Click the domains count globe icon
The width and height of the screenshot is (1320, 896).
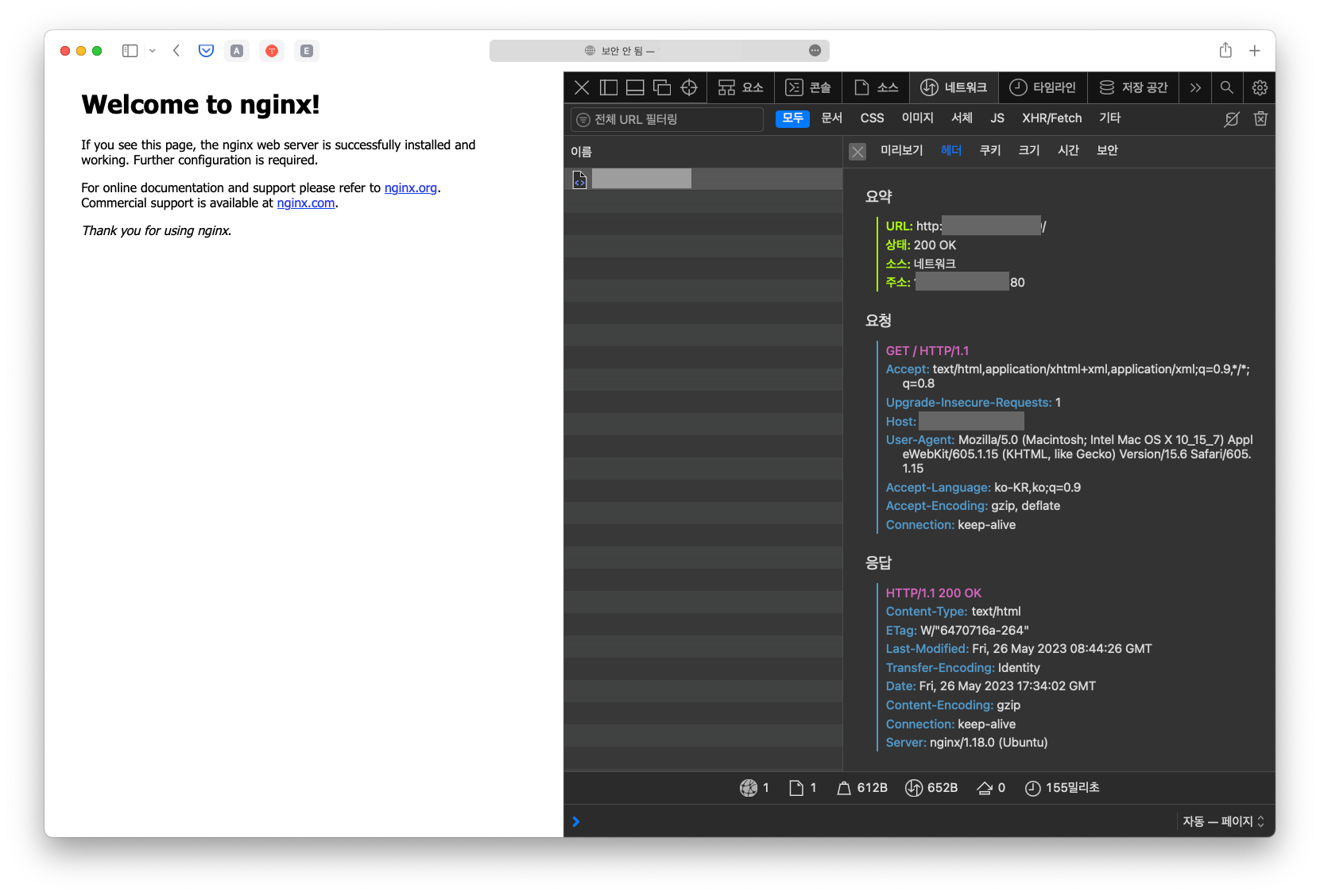749,788
